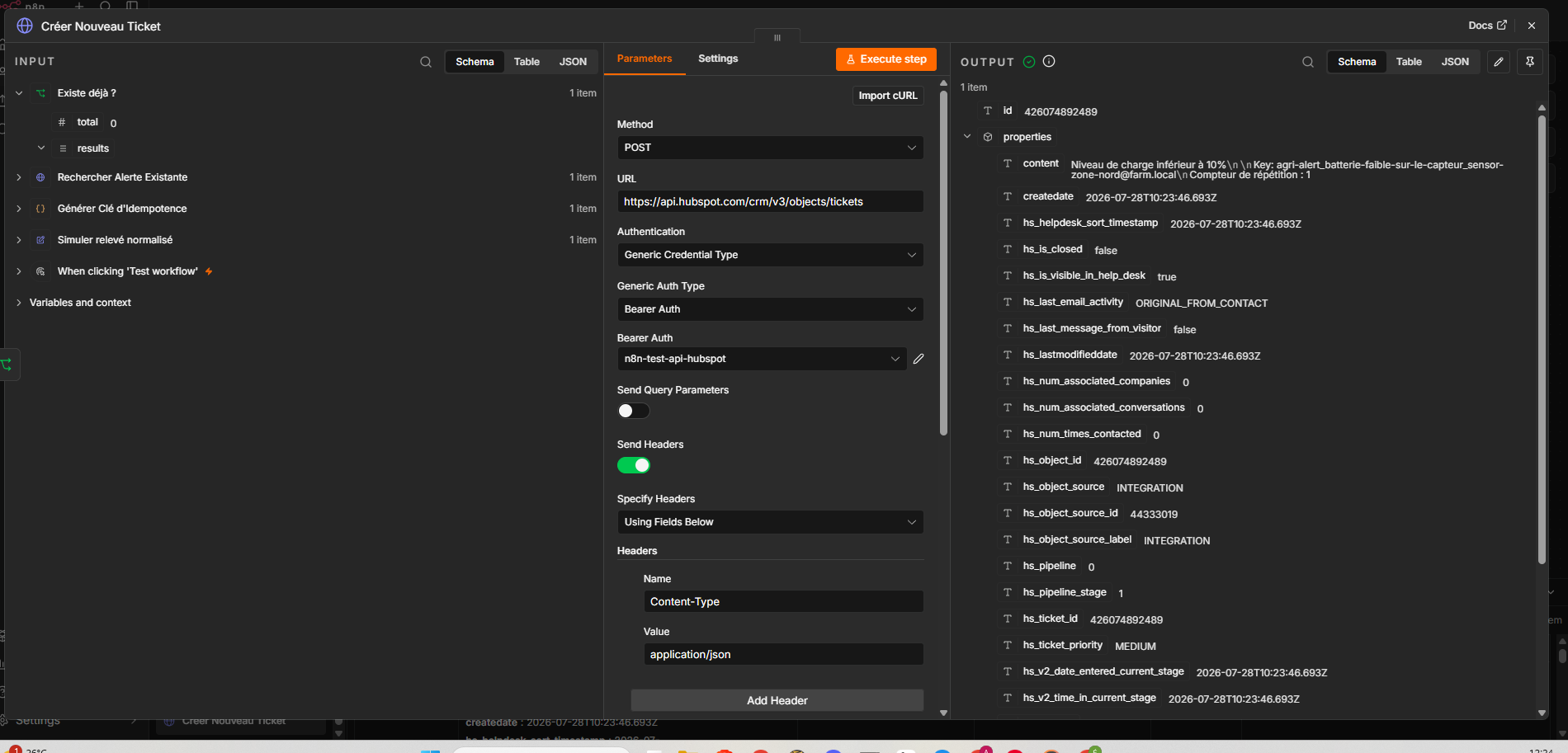The image size is (1568, 753).
Task: Click the list icon next to results
Action: pos(63,148)
